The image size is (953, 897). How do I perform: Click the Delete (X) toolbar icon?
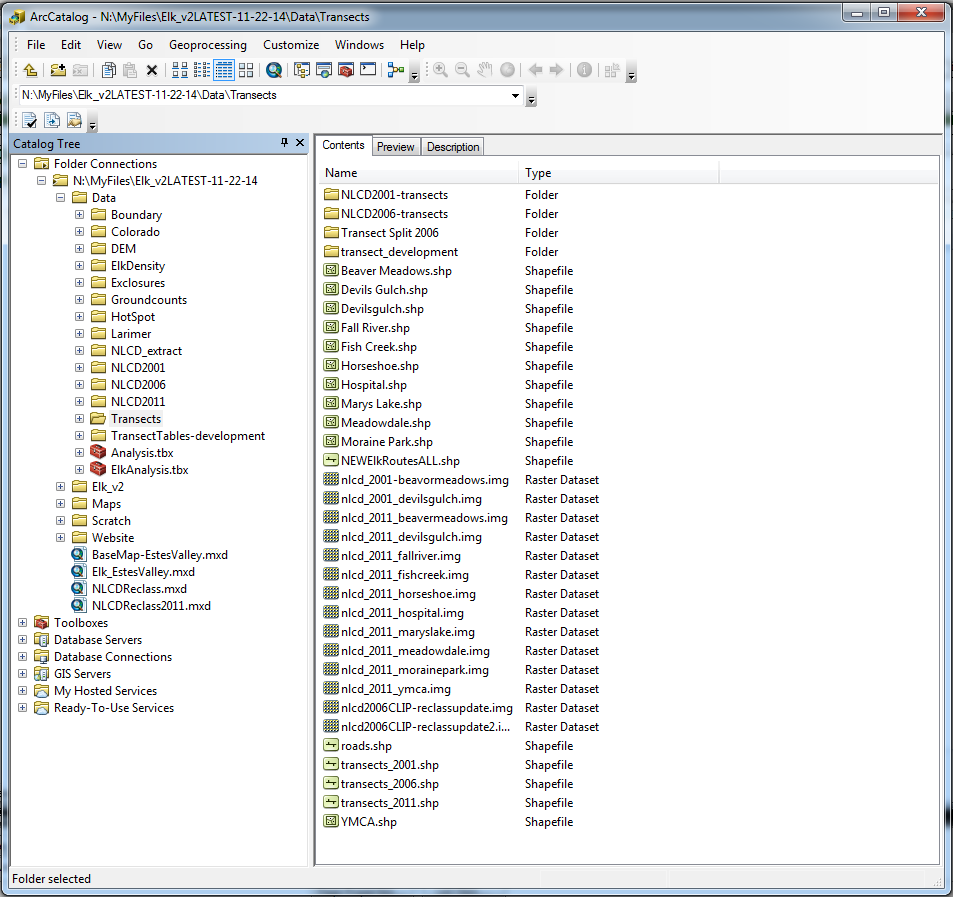pos(152,70)
